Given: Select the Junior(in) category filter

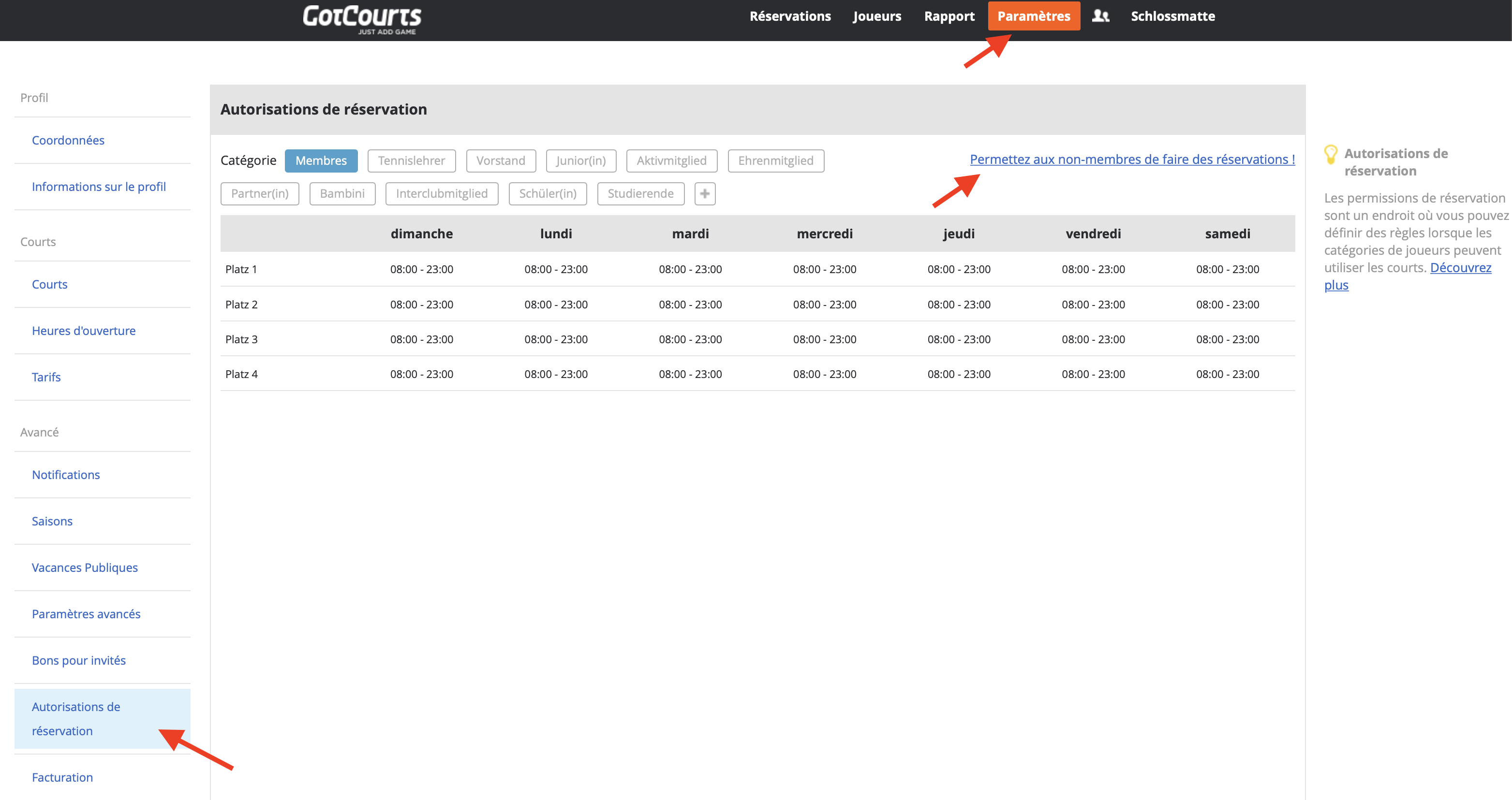Looking at the screenshot, I should point(580,160).
